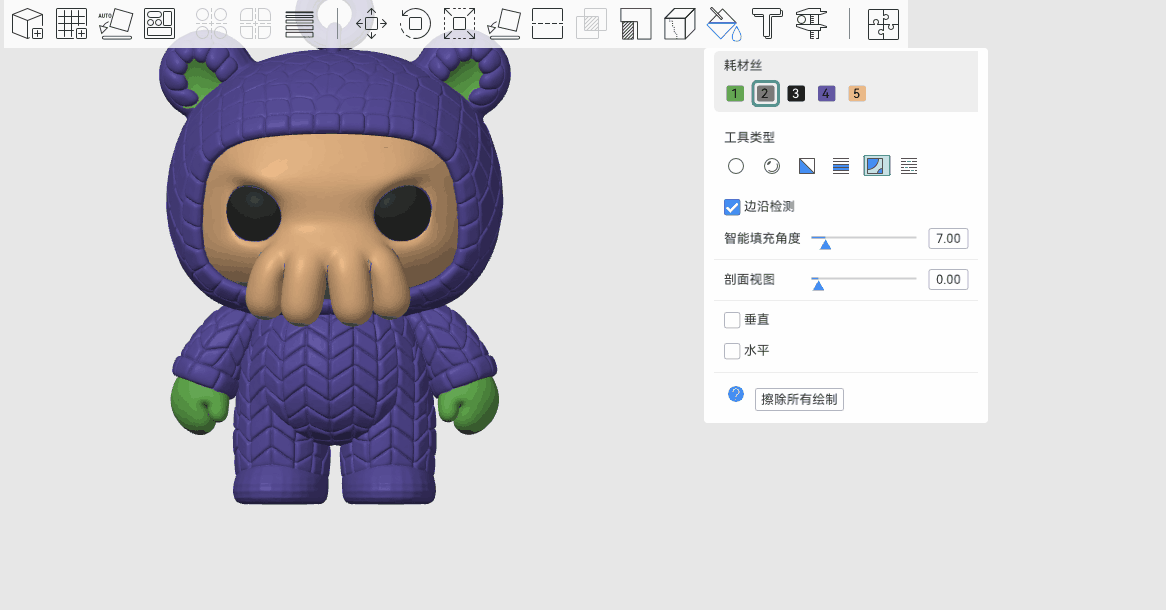Open the Seam painting tool

[x=680, y=24]
